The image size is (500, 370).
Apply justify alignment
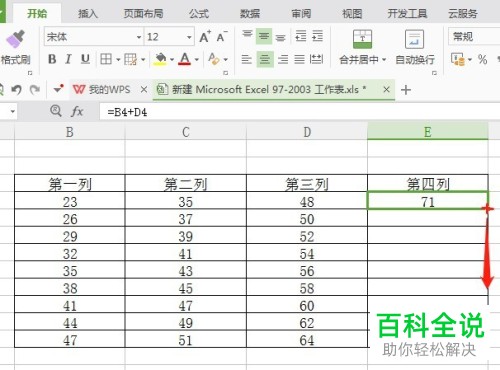[x=299, y=59]
